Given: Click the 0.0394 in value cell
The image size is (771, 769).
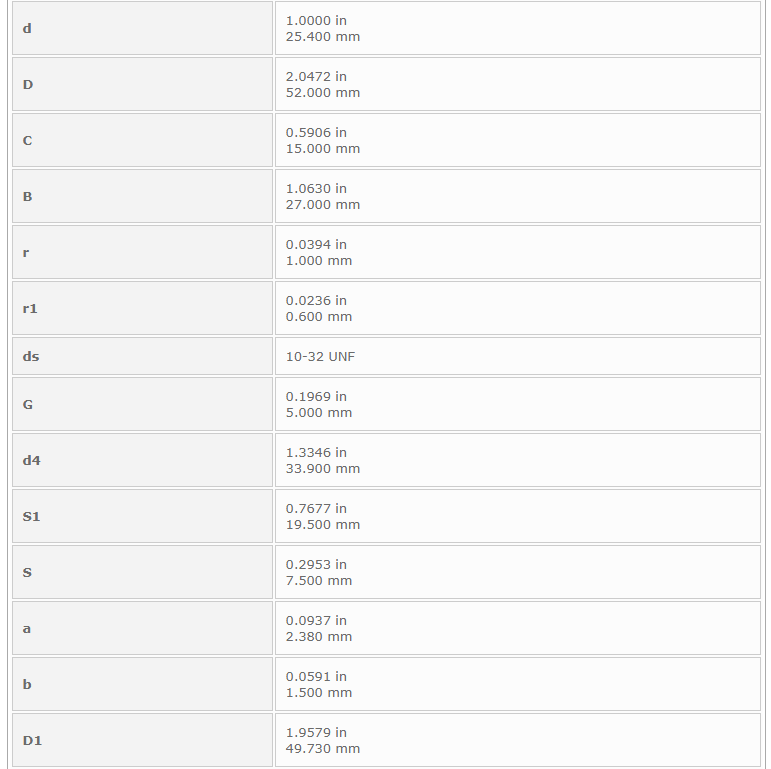Looking at the screenshot, I should (x=517, y=252).
